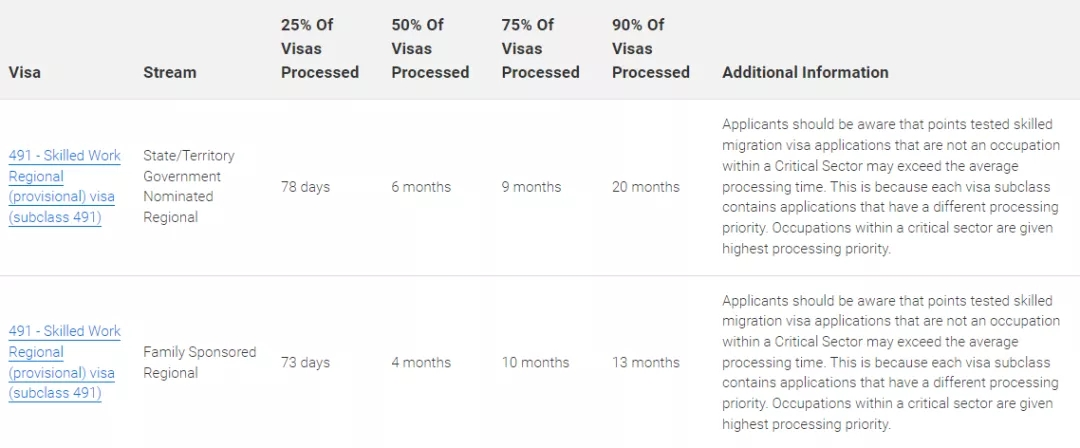1080x448 pixels.
Task: Select the 20 months cell
Action: click(645, 187)
